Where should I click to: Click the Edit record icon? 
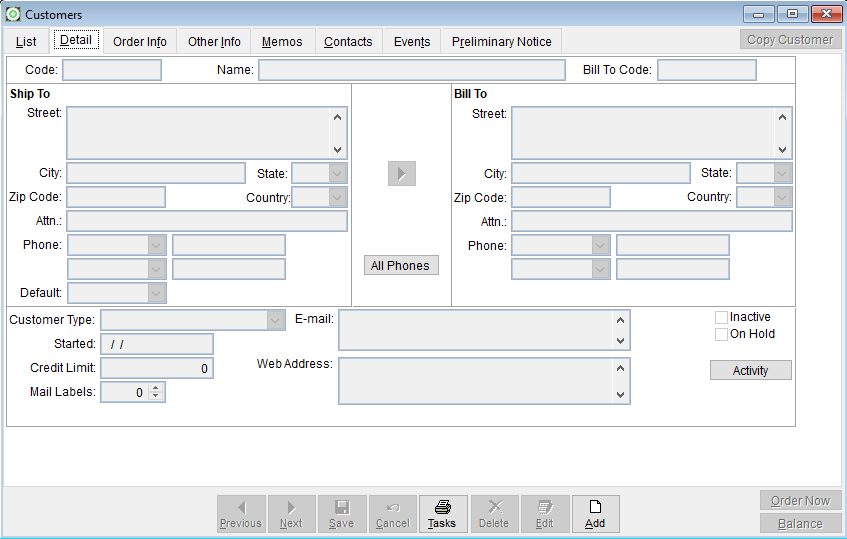pyautogui.click(x=545, y=507)
